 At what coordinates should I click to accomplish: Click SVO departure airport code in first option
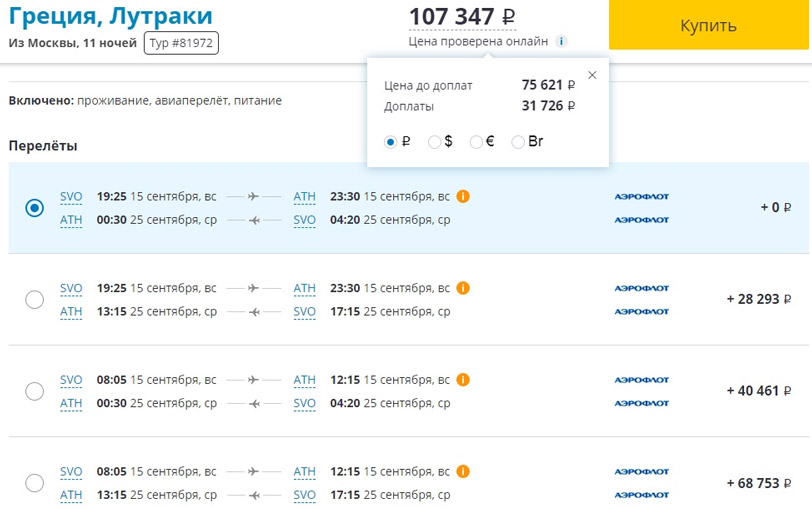[71, 197]
